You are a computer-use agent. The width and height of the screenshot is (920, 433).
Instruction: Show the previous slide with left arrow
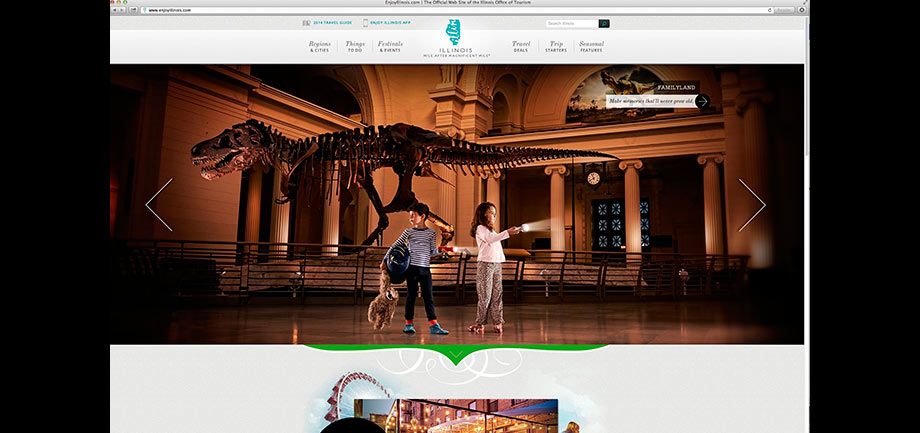click(x=159, y=205)
